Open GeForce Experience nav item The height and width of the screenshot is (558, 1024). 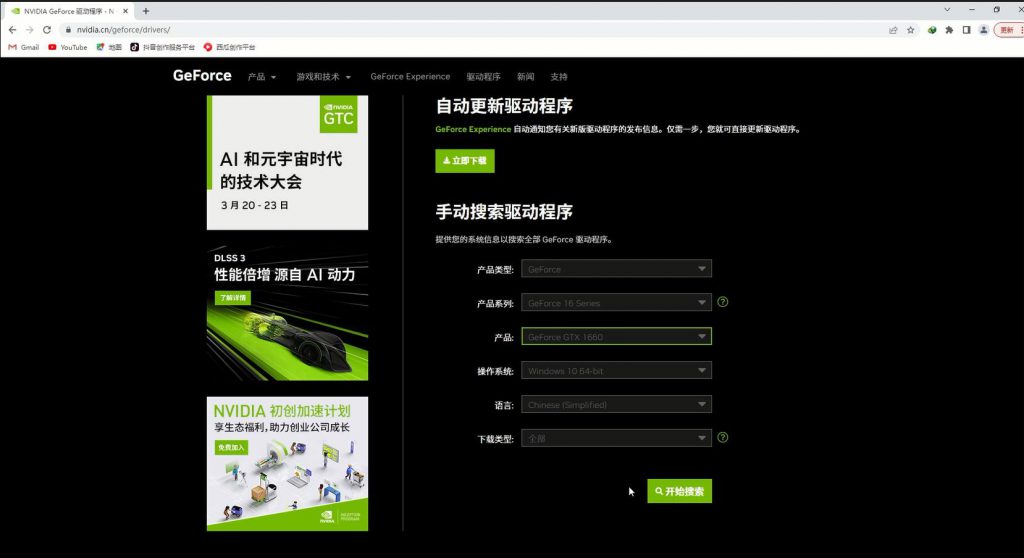click(x=410, y=77)
